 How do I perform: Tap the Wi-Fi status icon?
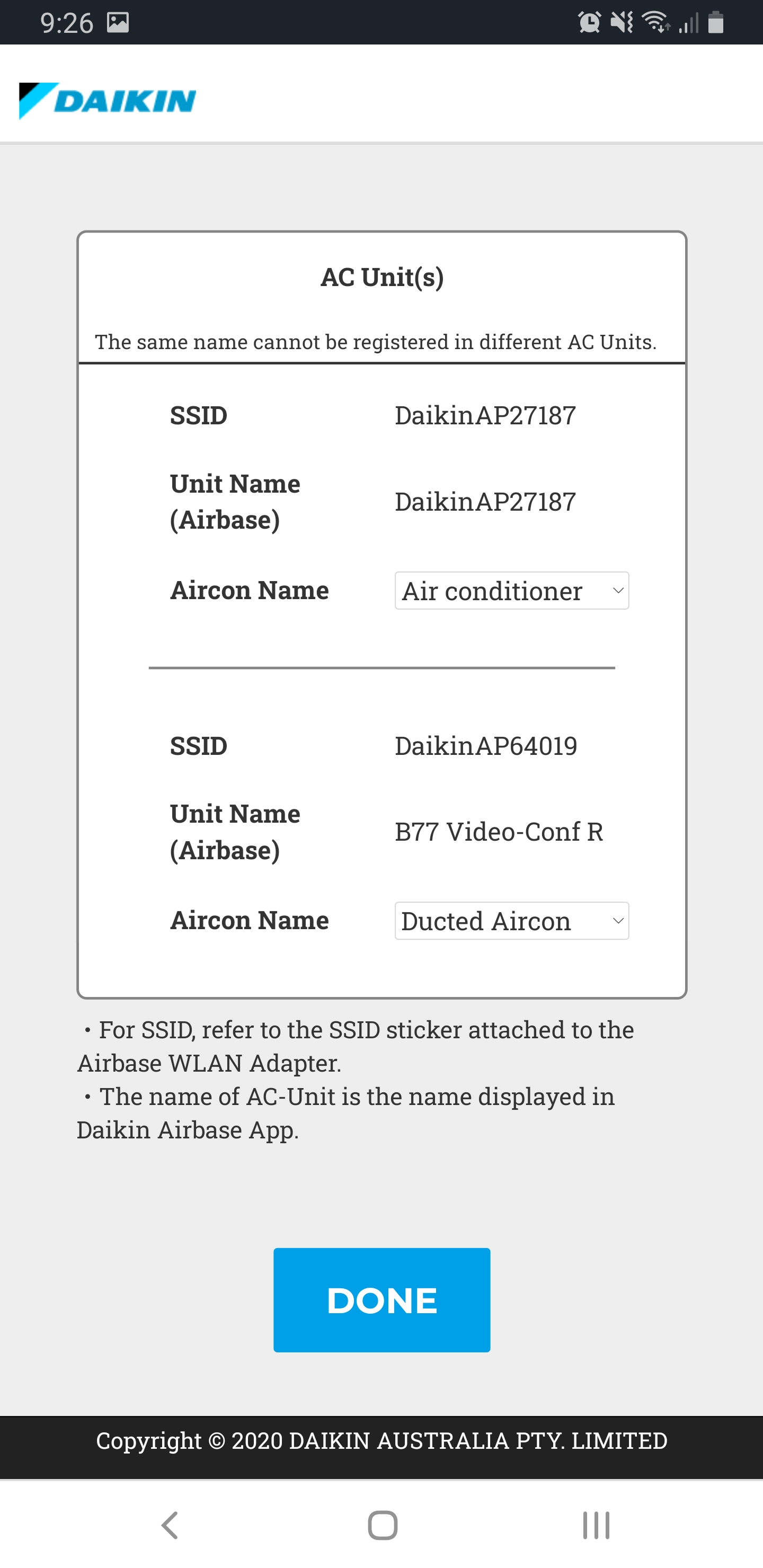[x=656, y=23]
